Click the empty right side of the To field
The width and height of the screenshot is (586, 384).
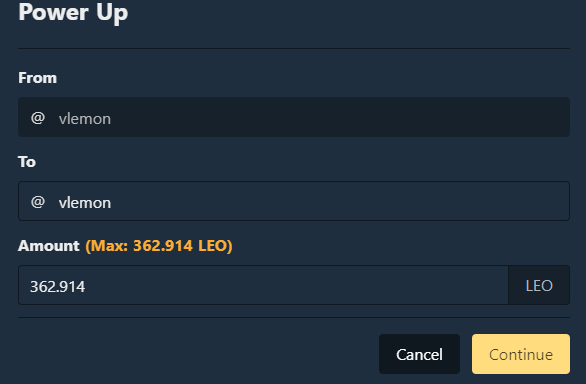point(411,201)
